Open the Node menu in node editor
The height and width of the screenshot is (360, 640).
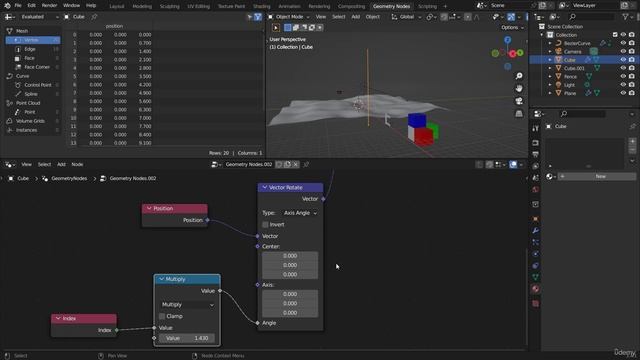(x=77, y=164)
